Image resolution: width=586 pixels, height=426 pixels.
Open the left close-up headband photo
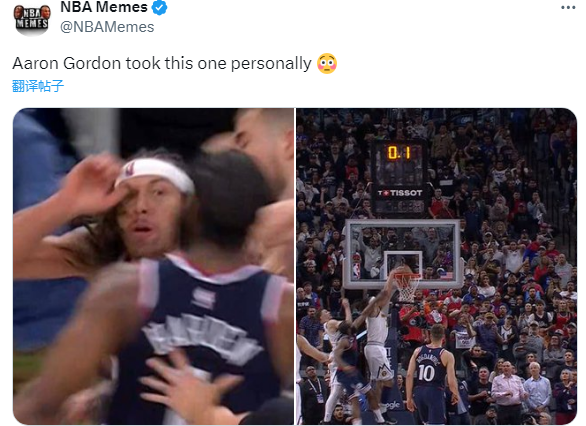point(154,266)
